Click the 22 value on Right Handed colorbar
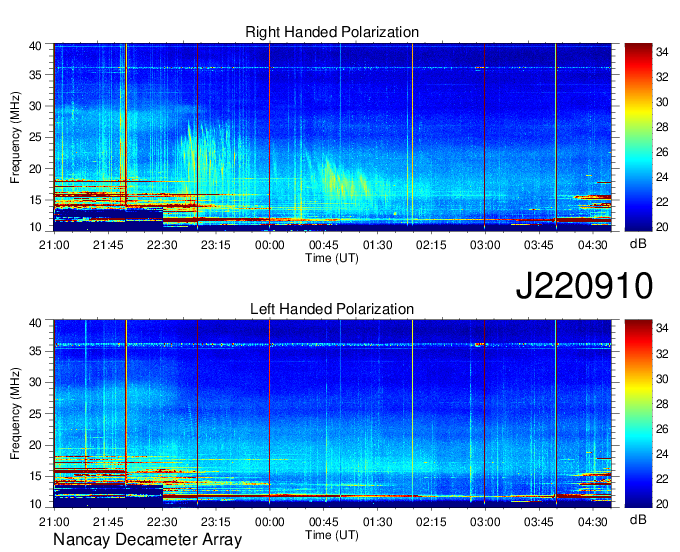The width and height of the screenshot is (680, 552). tap(662, 202)
